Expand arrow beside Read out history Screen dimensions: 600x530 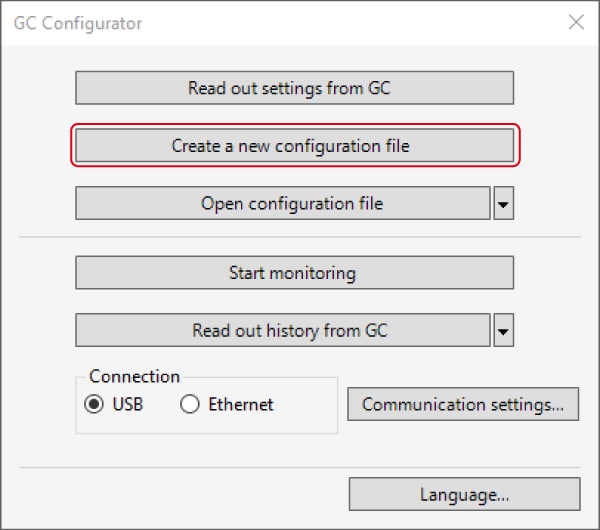click(x=504, y=330)
